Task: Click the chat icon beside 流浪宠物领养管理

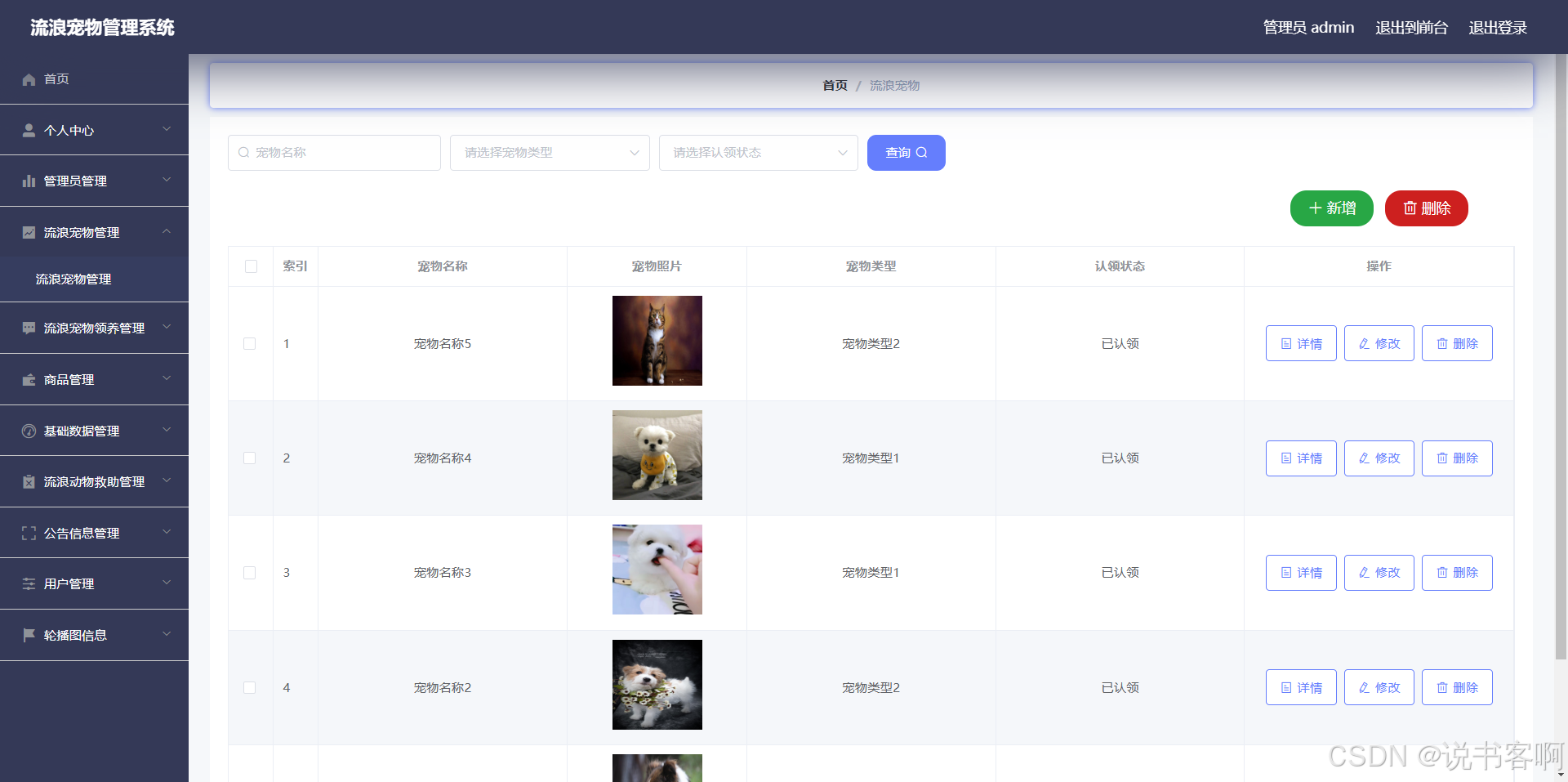Action: [29, 328]
